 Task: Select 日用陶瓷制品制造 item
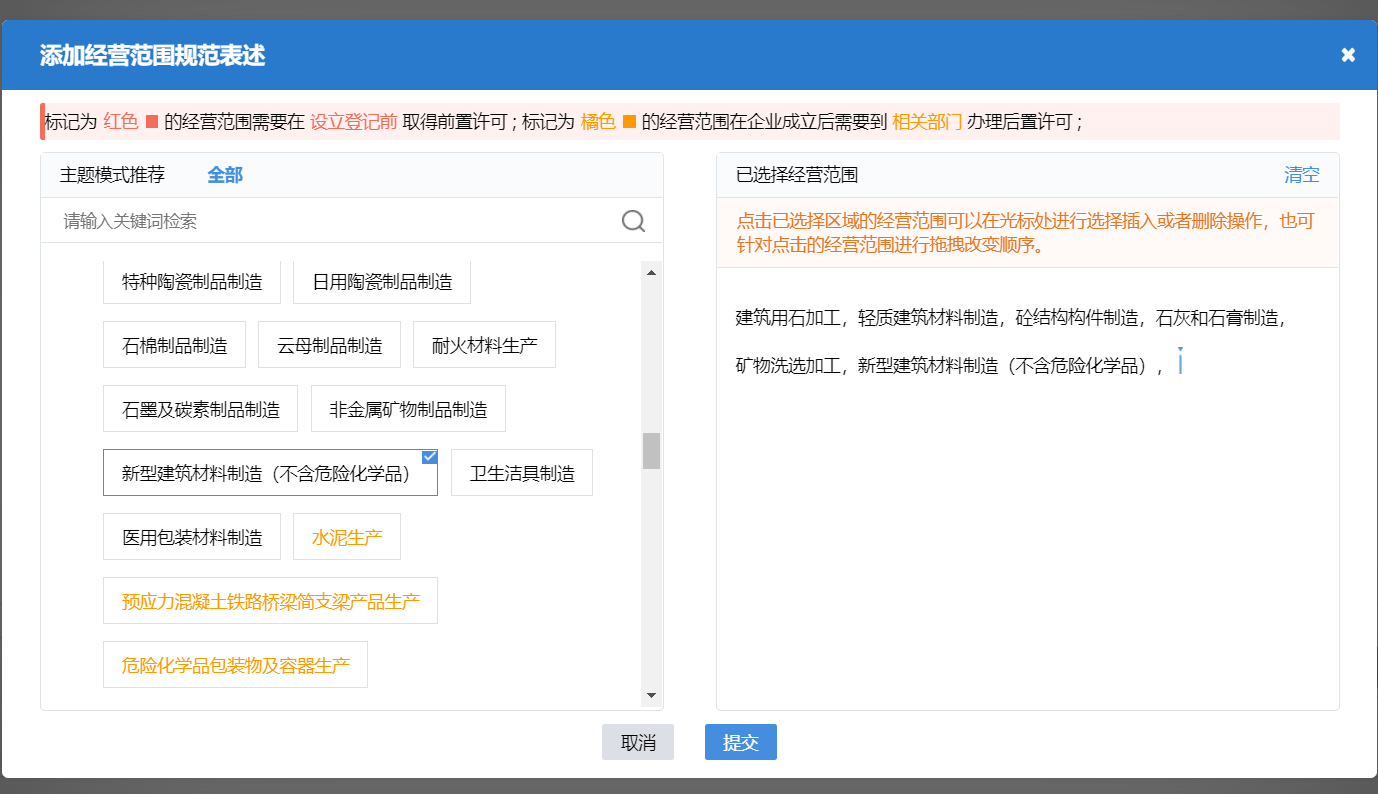381,281
